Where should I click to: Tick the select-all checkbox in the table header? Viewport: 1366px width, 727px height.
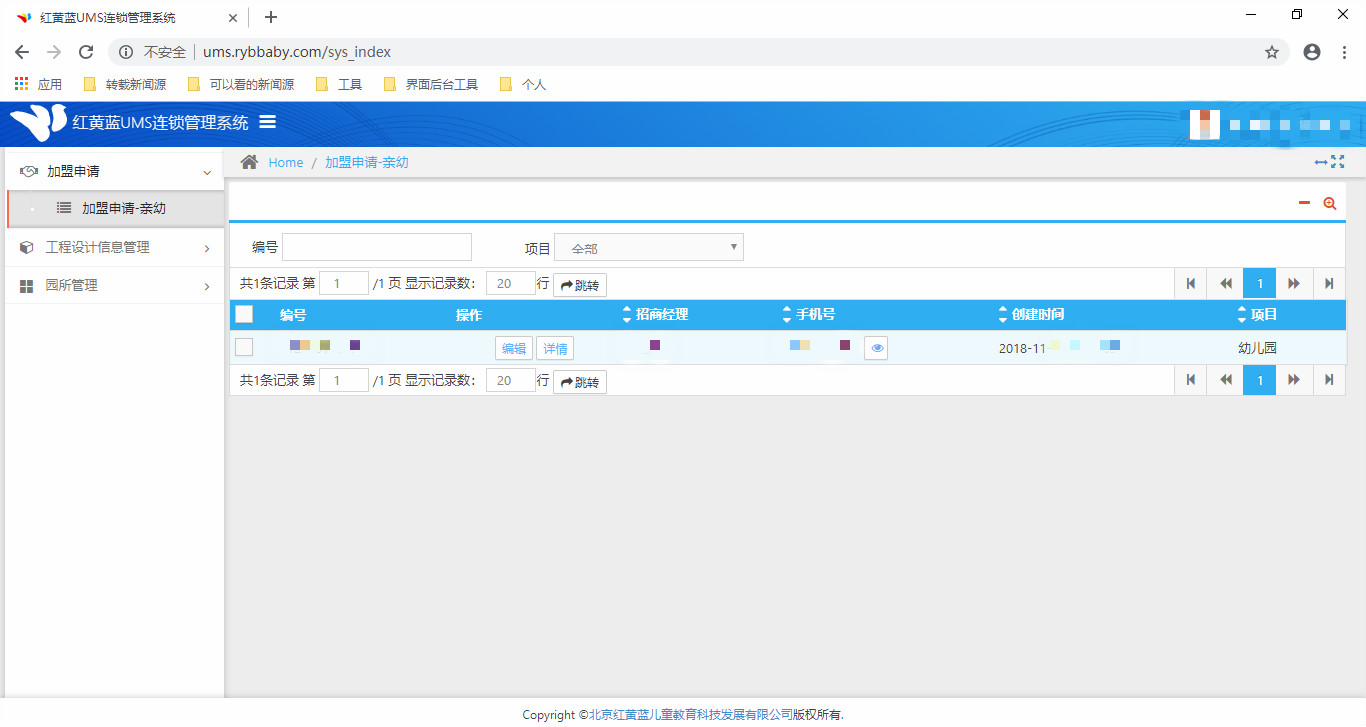[x=244, y=314]
